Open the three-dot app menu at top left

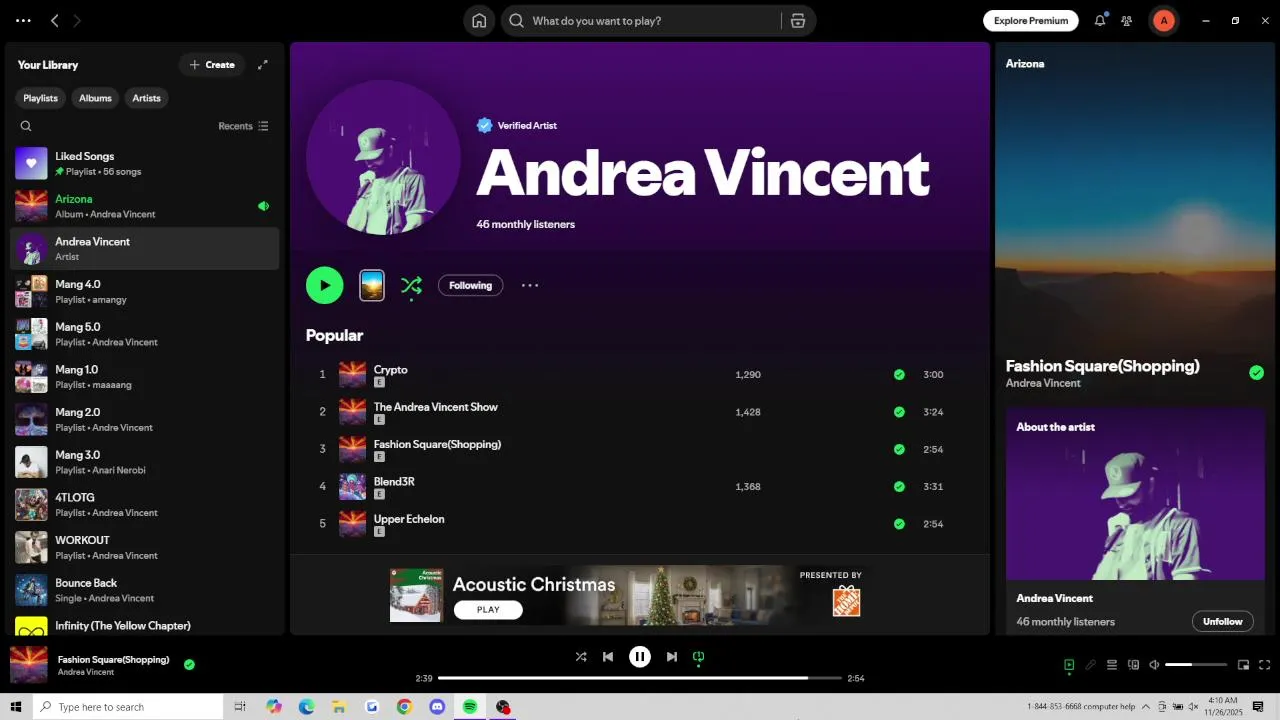click(23, 20)
